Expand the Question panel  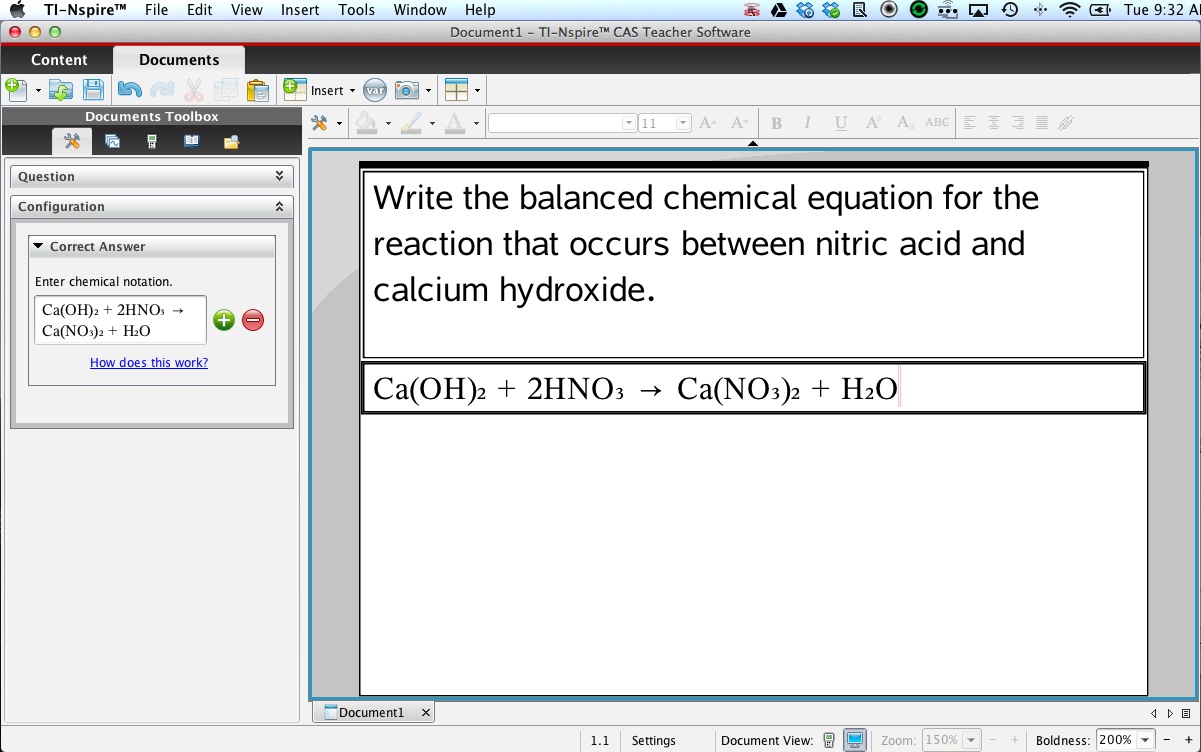pyautogui.click(x=279, y=176)
